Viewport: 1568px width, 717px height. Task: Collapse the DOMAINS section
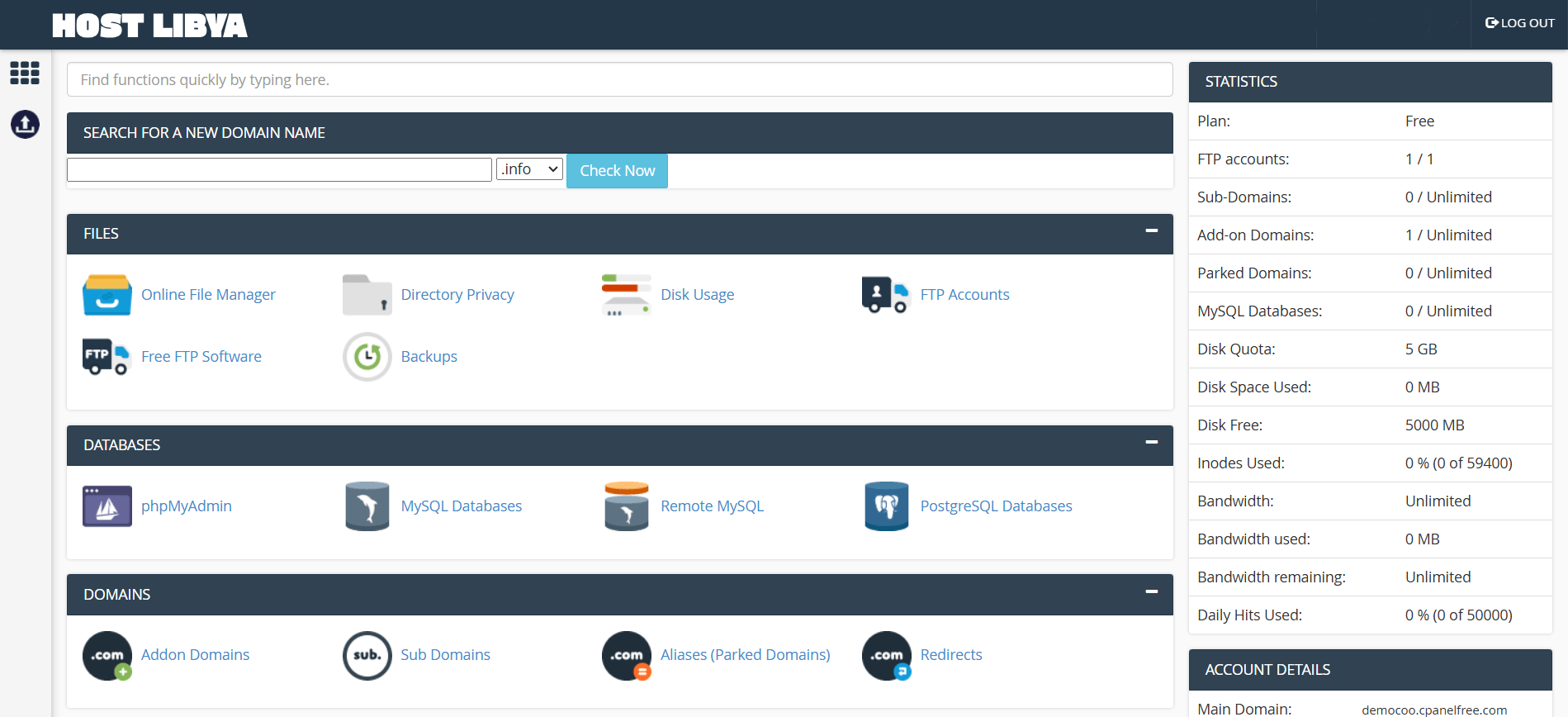pos(1151,592)
